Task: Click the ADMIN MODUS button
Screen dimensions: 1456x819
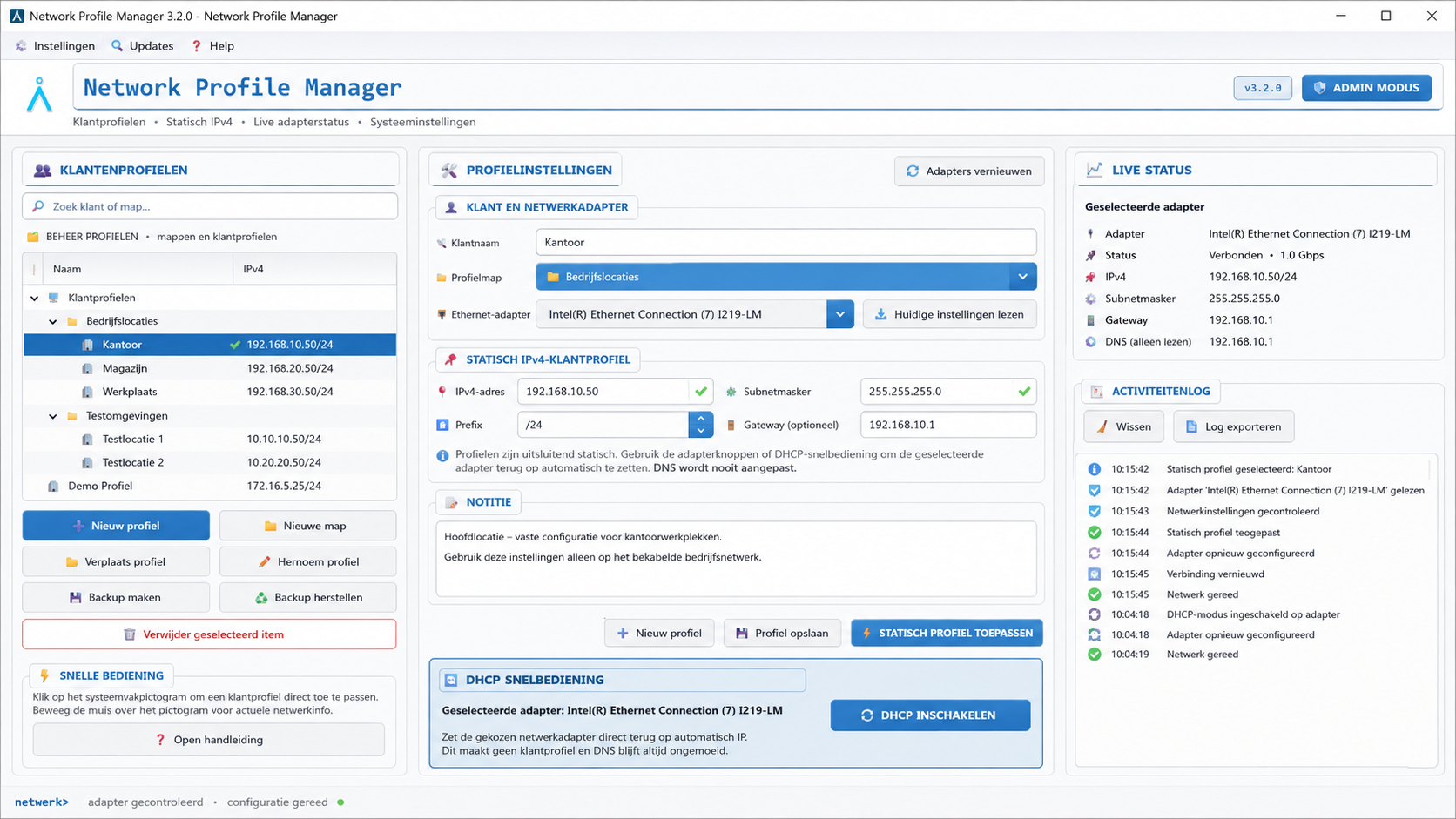Action: [x=1366, y=88]
